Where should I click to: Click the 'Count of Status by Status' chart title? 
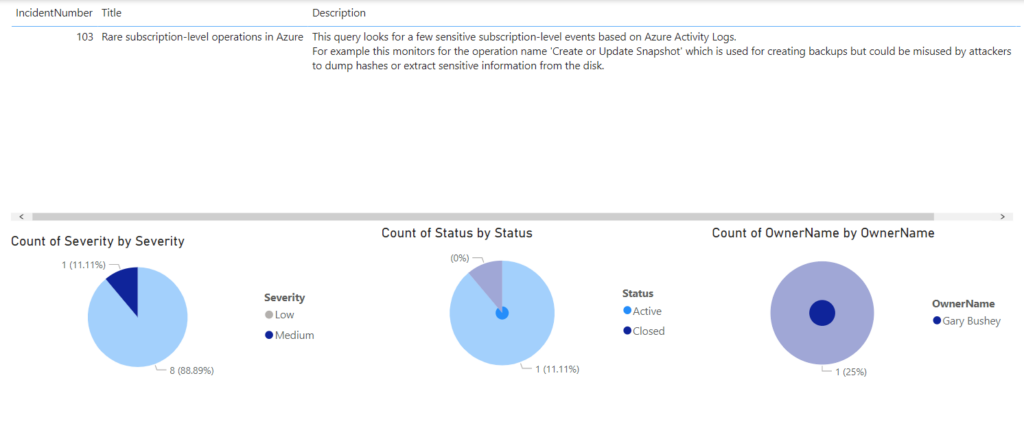coord(457,233)
